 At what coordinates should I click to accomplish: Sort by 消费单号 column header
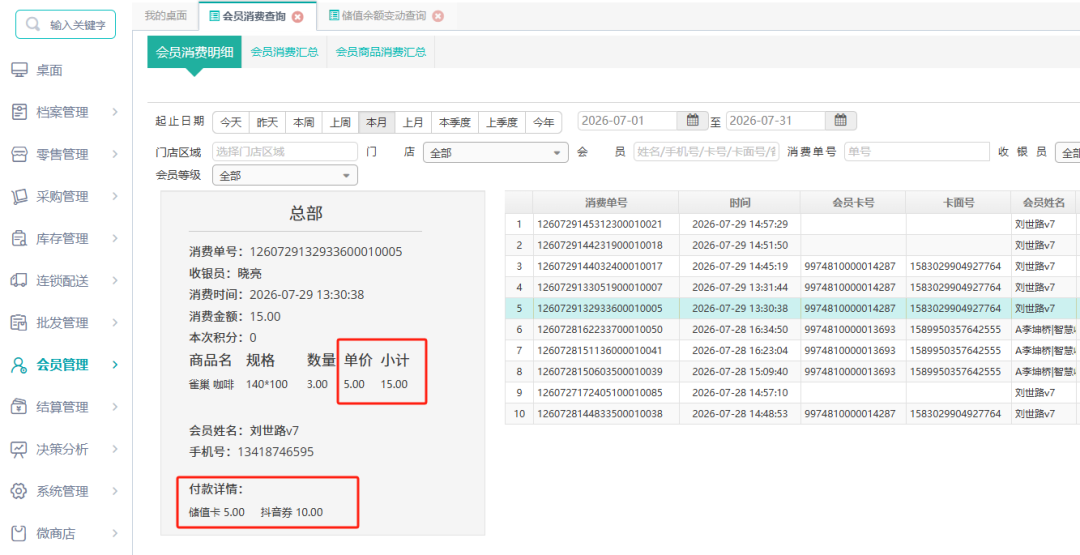coord(606,202)
